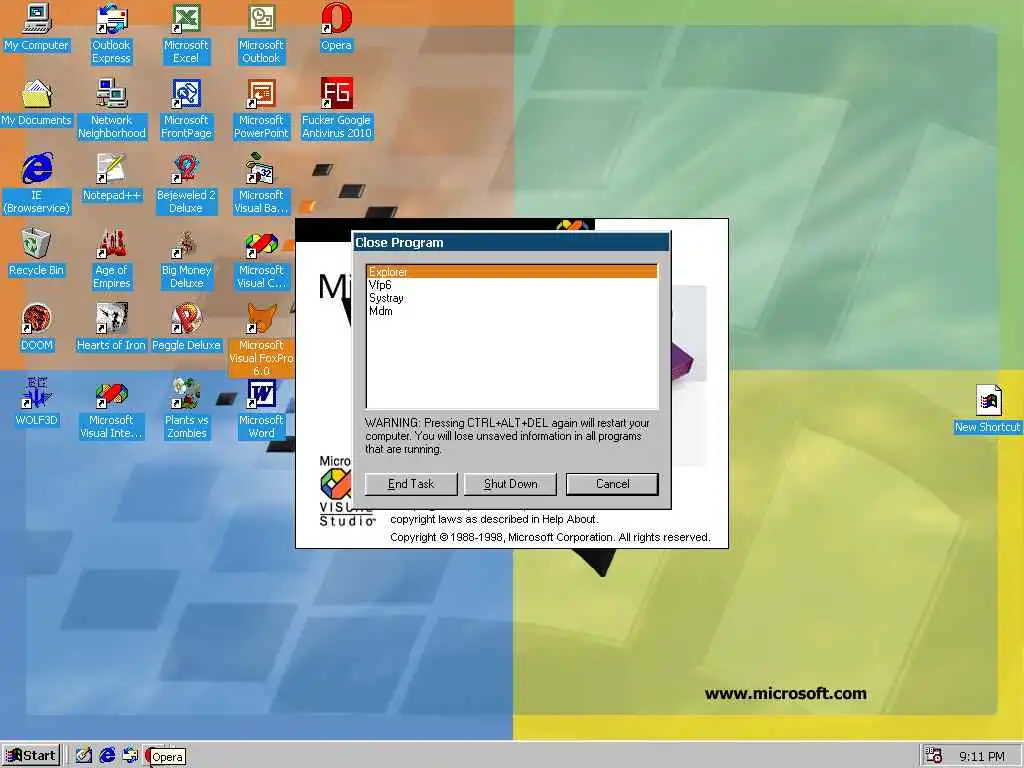Cancel the Close Program dialog
Screen dimensions: 1024x768
[612, 484]
